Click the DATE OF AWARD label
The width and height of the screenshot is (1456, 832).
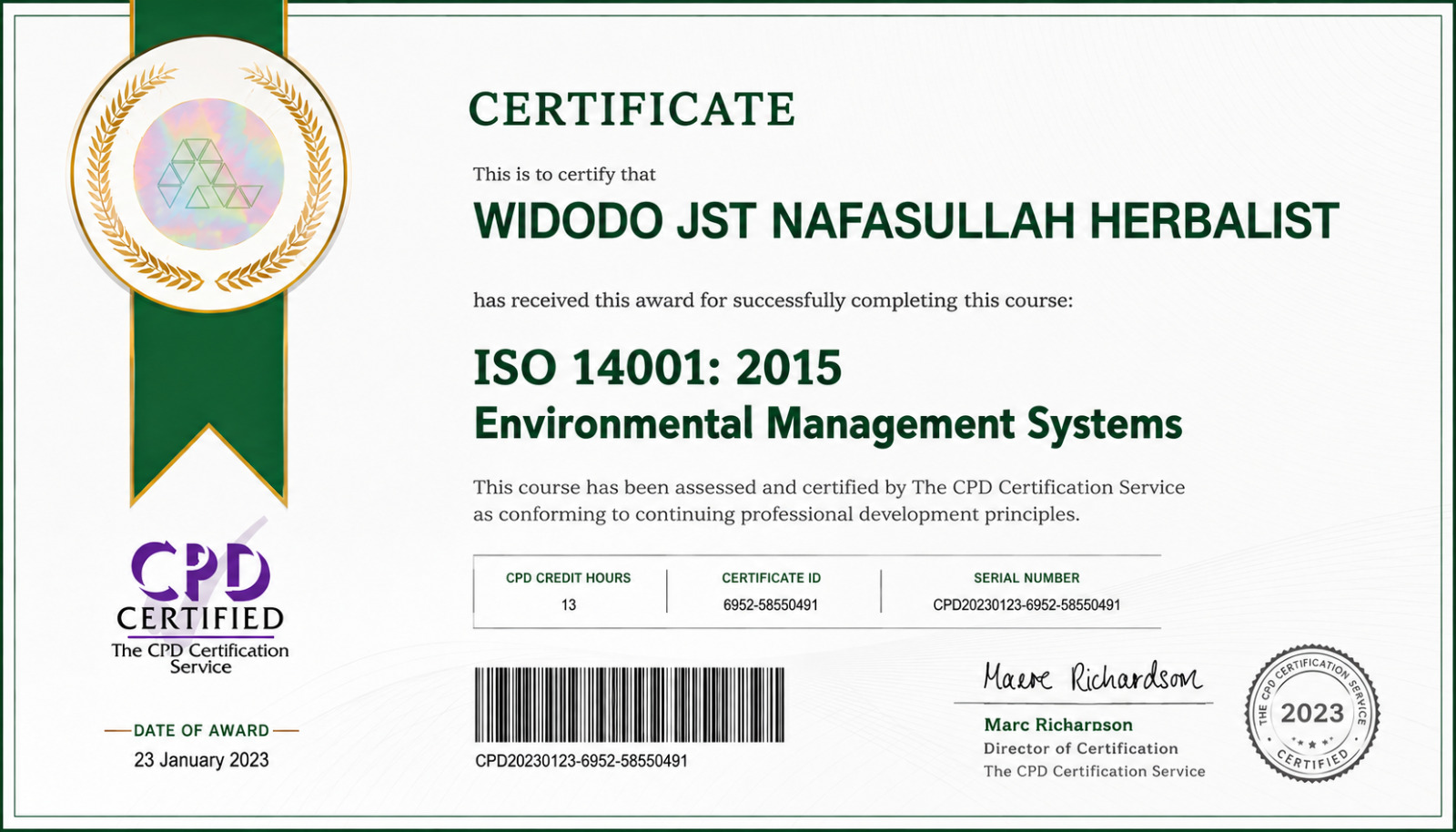tap(201, 730)
